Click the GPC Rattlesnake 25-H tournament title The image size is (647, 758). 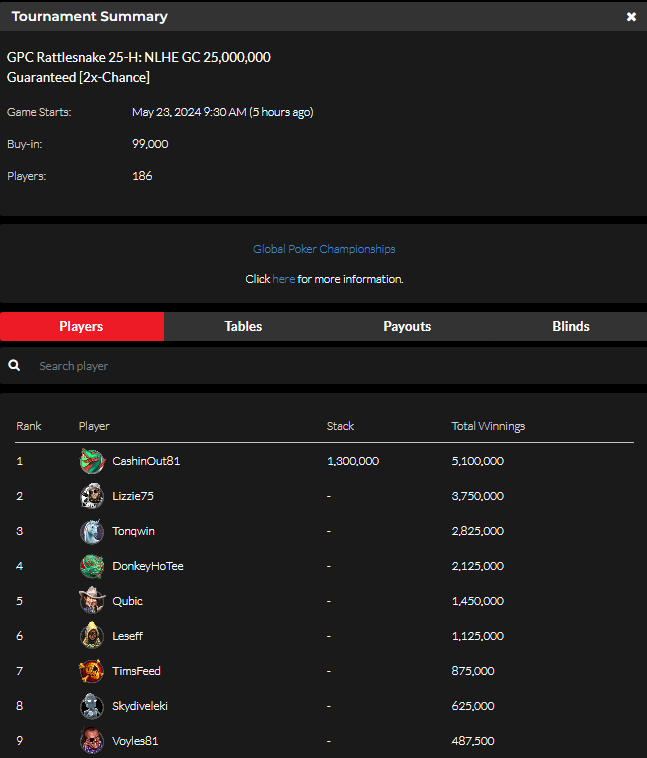click(x=139, y=67)
